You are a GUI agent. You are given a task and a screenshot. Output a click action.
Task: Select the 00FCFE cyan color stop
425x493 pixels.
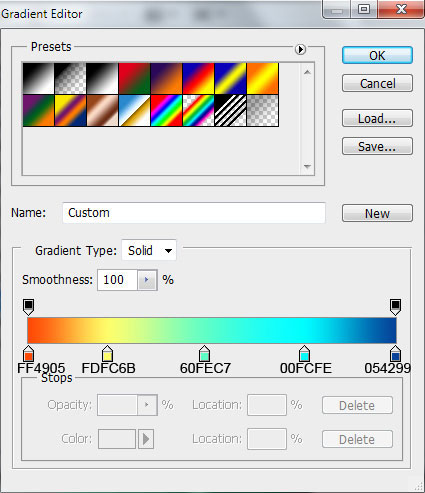pos(304,354)
